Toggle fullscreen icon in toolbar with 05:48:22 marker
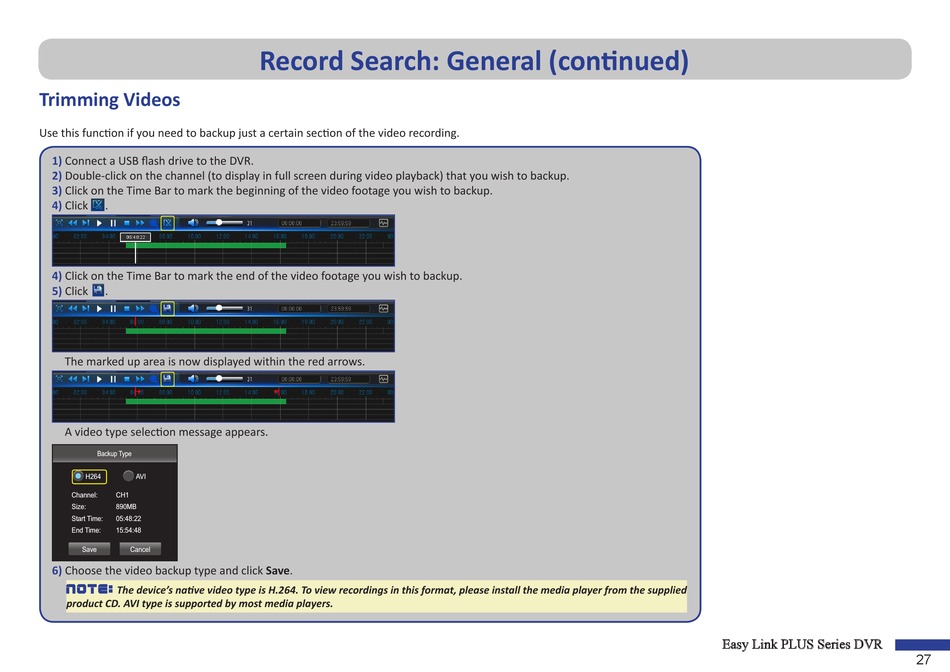Image resolution: width=950 pixels, height=672 pixels. click(x=59, y=223)
